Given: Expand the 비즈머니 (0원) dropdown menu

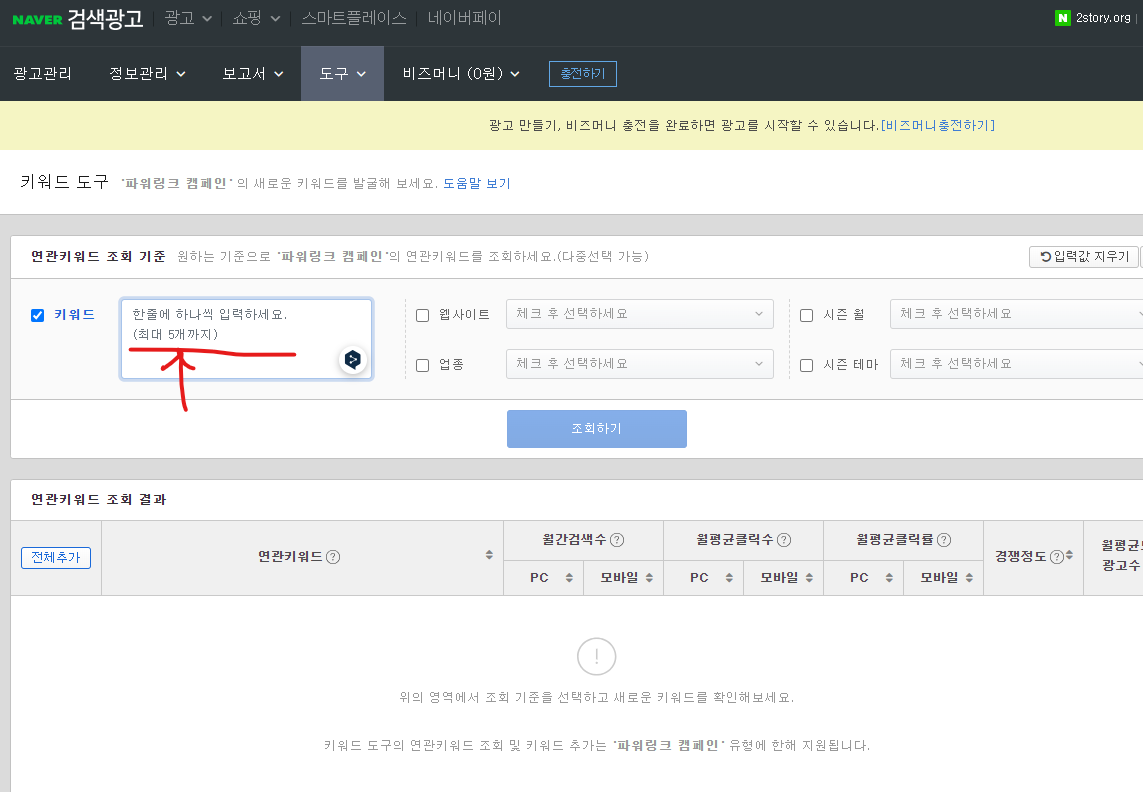Looking at the screenshot, I should coord(459,73).
